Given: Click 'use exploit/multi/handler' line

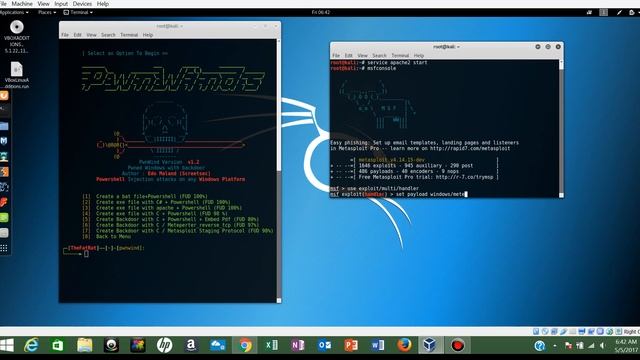Looking at the screenshot, I should (374, 189).
